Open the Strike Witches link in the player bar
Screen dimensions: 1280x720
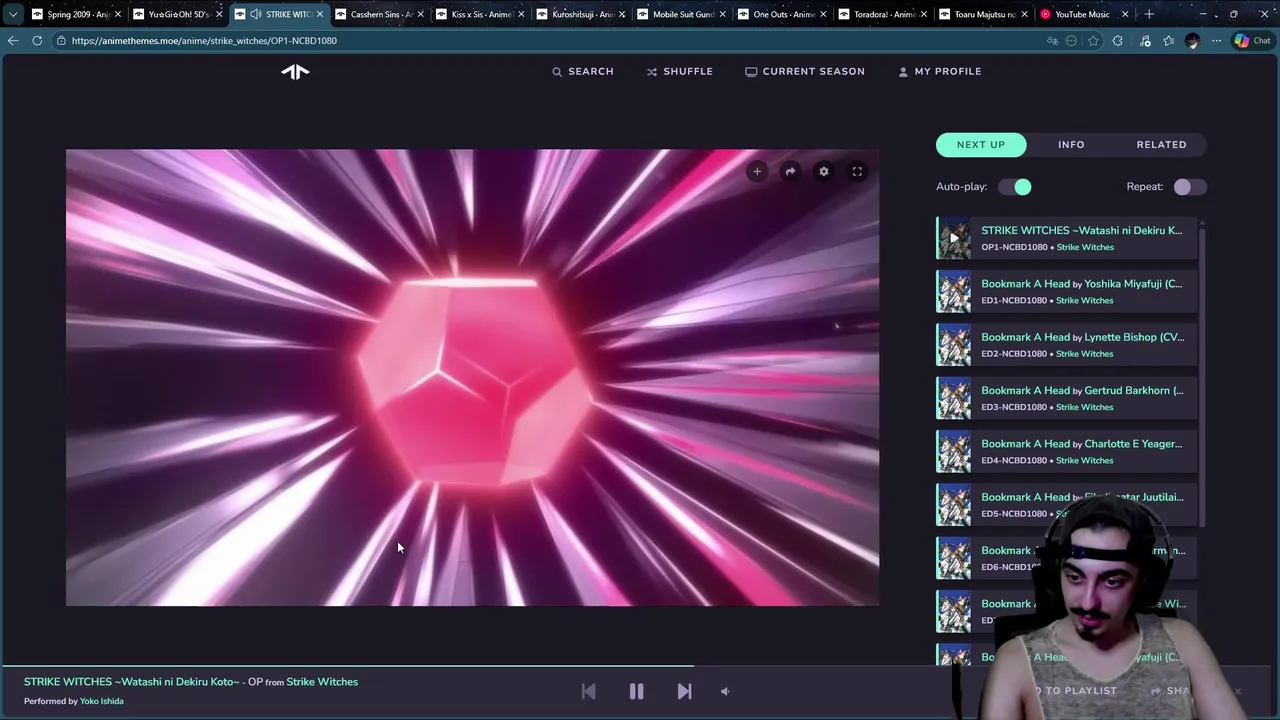point(322,682)
